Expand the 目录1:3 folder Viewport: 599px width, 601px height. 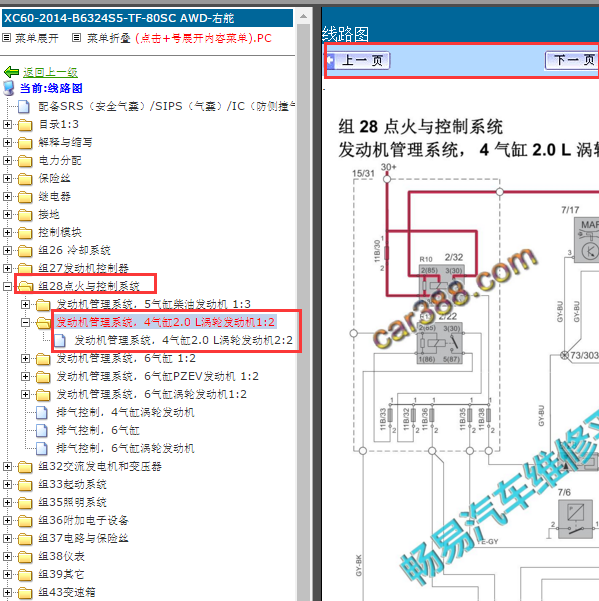coord(7,124)
